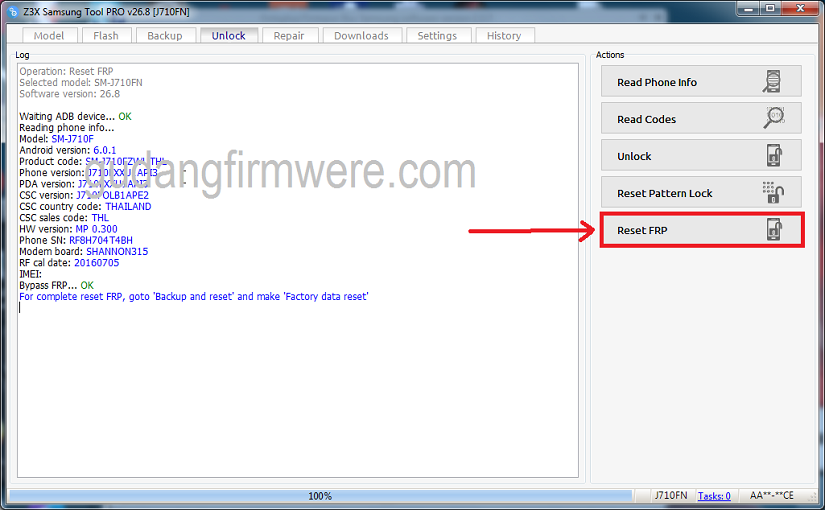This screenshot has height=510, width=825.
Task: Select the Unlock tab
Action: (228, 36)
